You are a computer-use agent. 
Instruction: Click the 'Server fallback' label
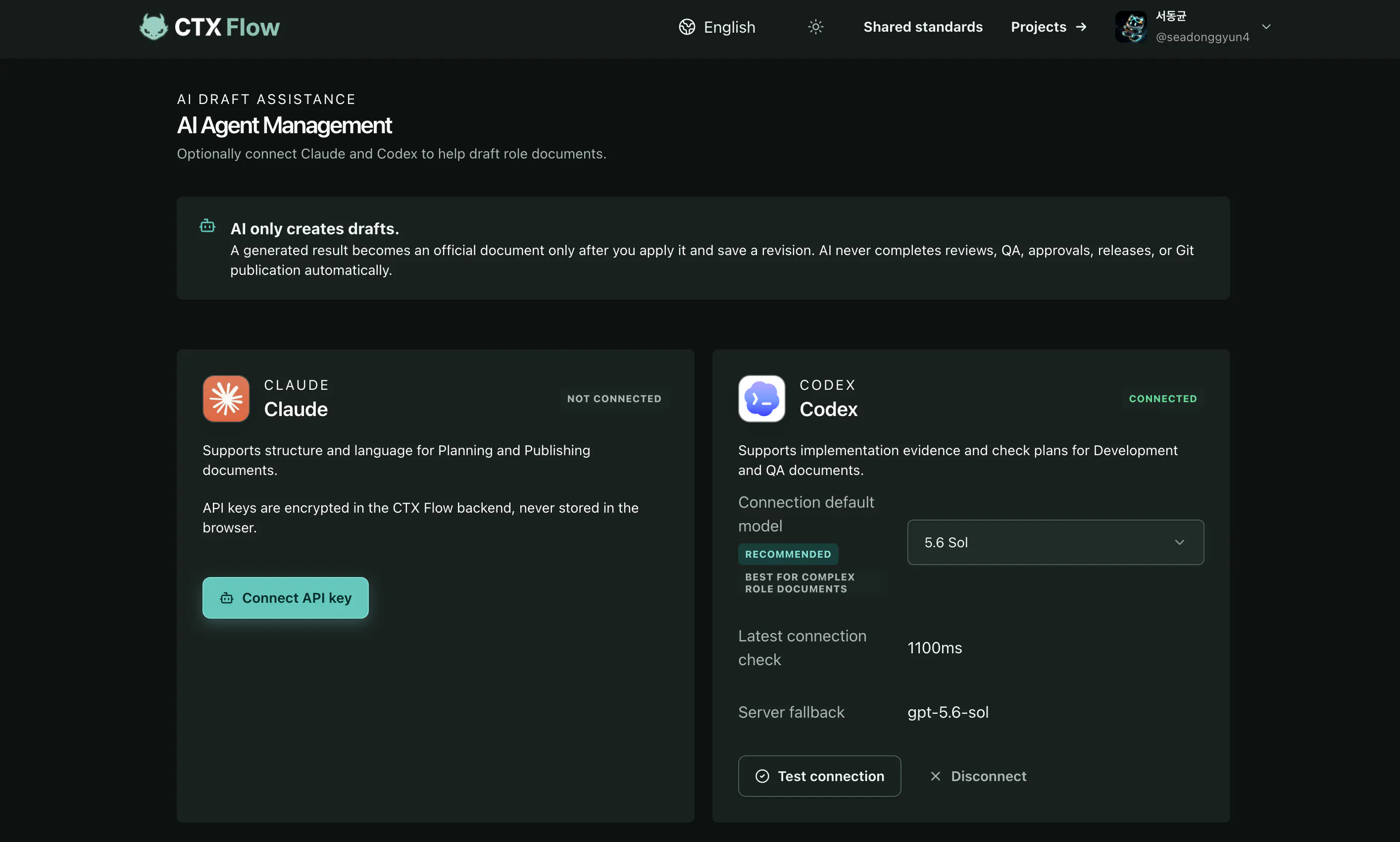pyautogui.click(x=791, y=712)
